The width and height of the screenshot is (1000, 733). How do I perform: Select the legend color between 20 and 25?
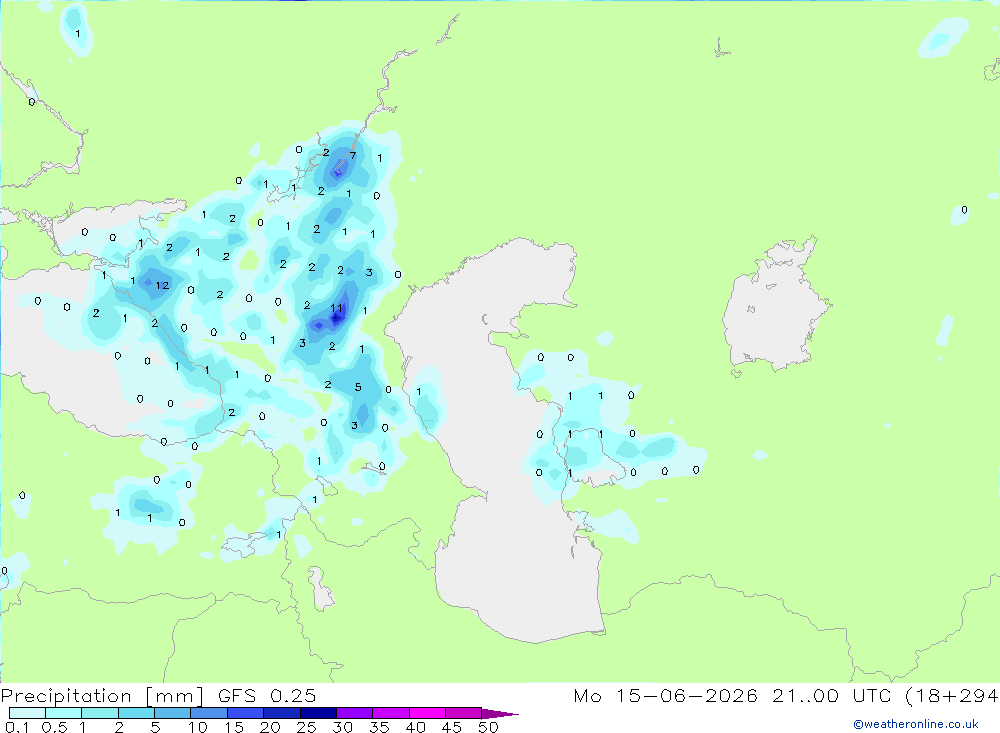click(x=281, y=713)
